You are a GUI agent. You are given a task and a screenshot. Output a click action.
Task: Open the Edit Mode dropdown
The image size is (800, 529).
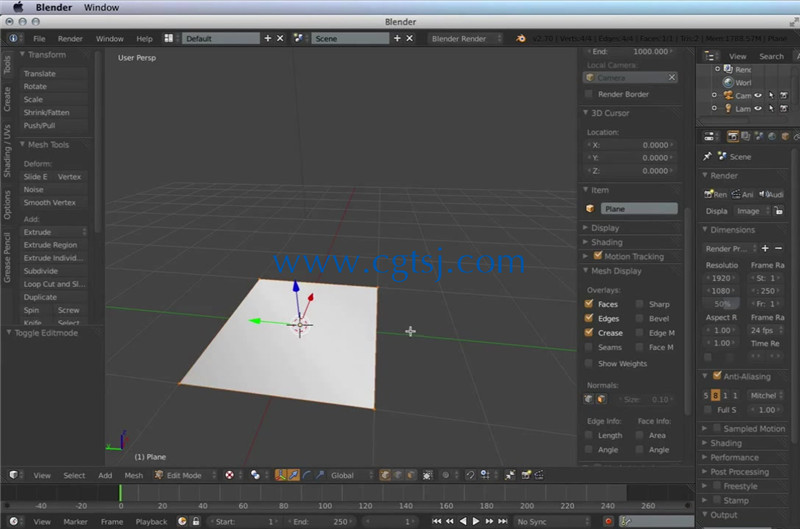(x=186, y=475)
